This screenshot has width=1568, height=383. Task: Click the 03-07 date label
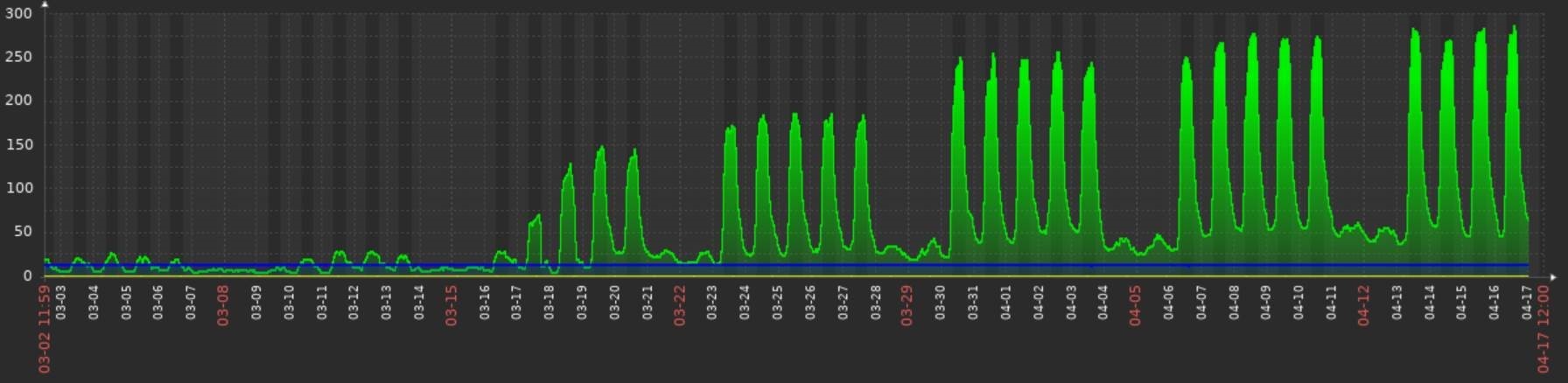[191, 302]
